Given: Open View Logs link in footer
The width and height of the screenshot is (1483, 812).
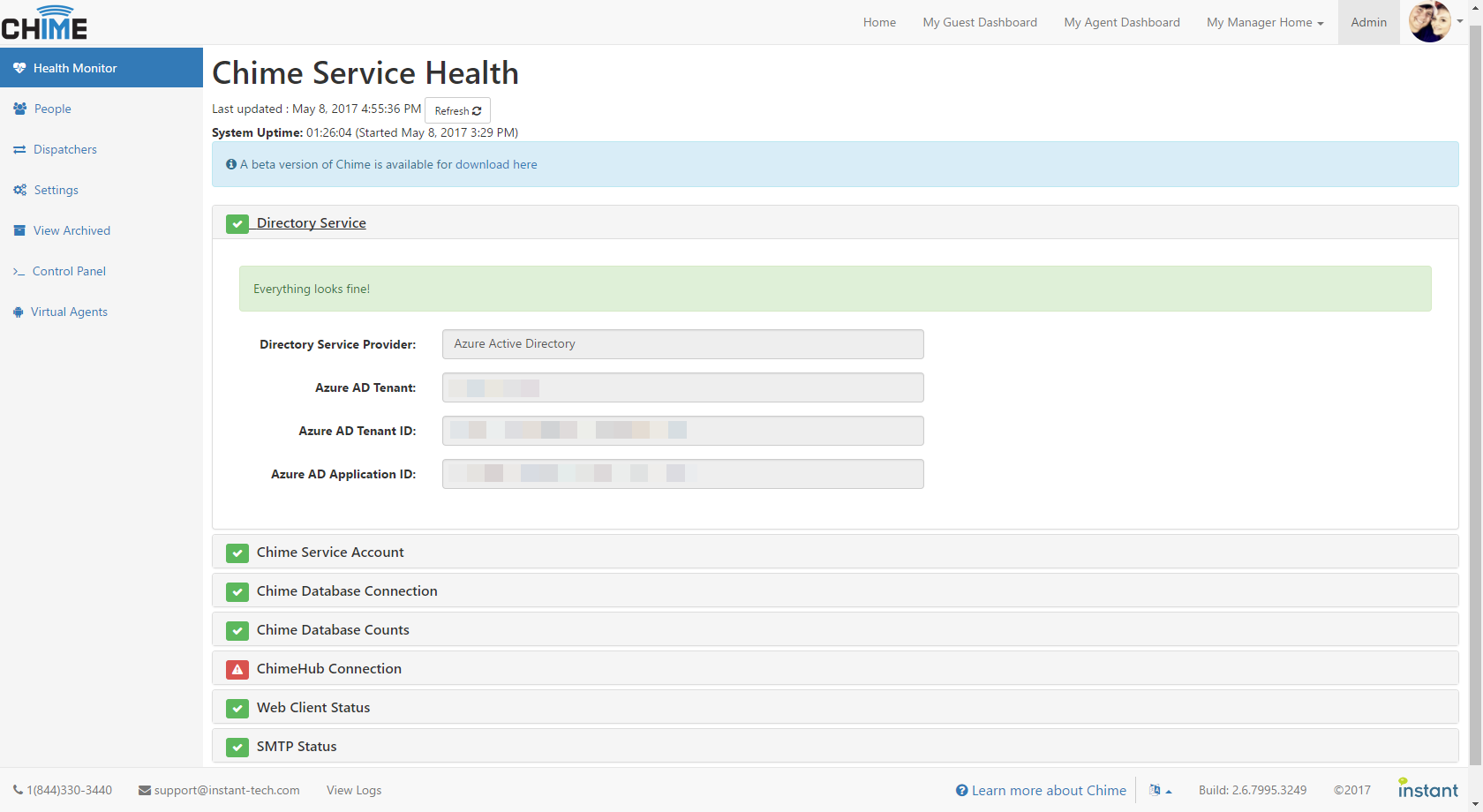Looking at the screenshot, I should 354,790.
